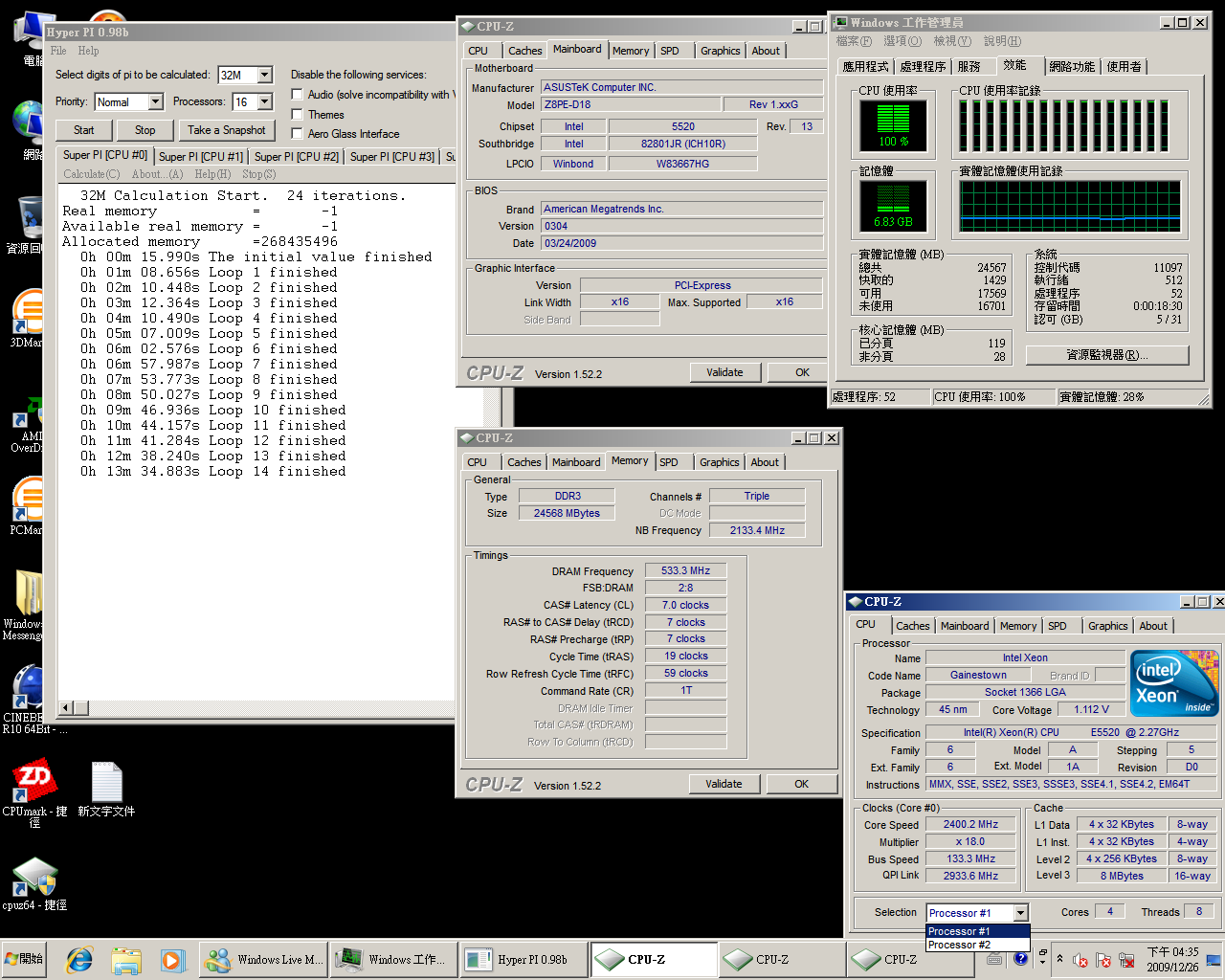The height and width of the screenshot is (980, 1225).
Task: Choose Processor #2 from the dropdown list
Action: (977, 945)
